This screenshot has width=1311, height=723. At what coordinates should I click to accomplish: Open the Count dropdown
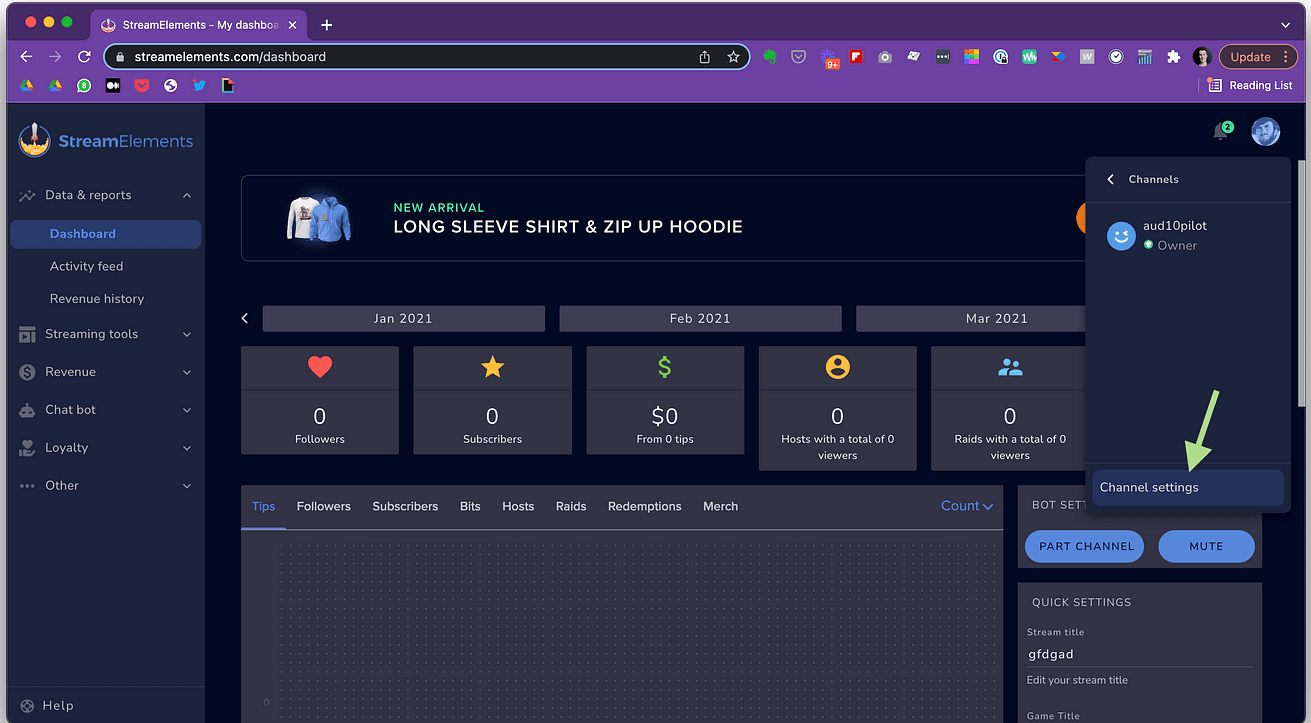click(967, 506)
